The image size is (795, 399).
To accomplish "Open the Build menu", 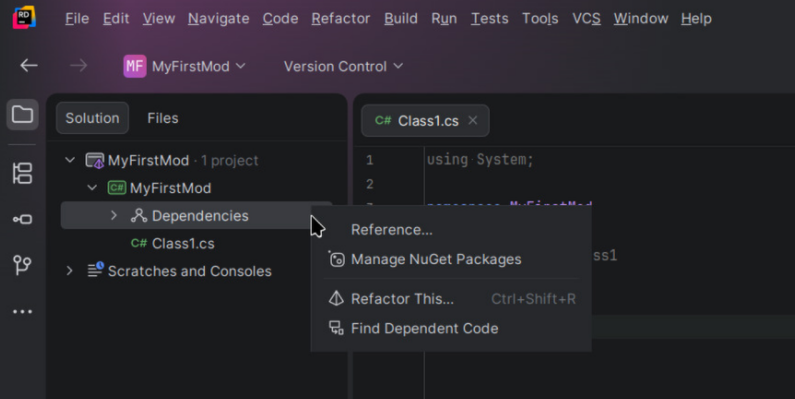I will [x=401, y=19].
